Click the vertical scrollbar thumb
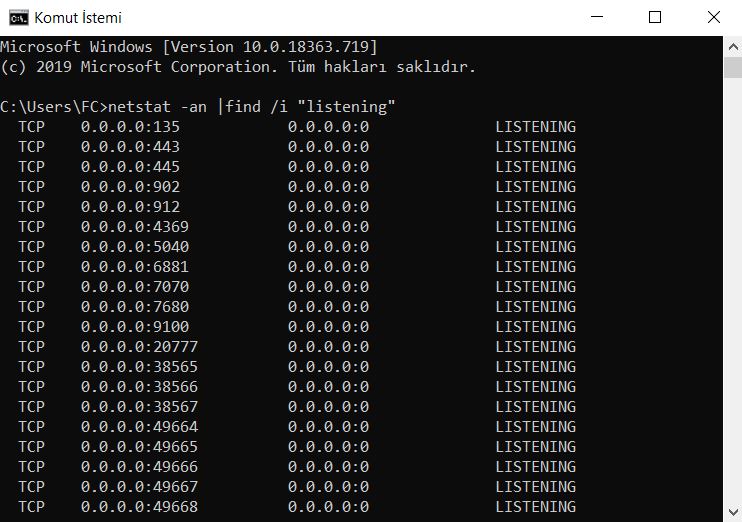742x522 pixels. (732, 67)
